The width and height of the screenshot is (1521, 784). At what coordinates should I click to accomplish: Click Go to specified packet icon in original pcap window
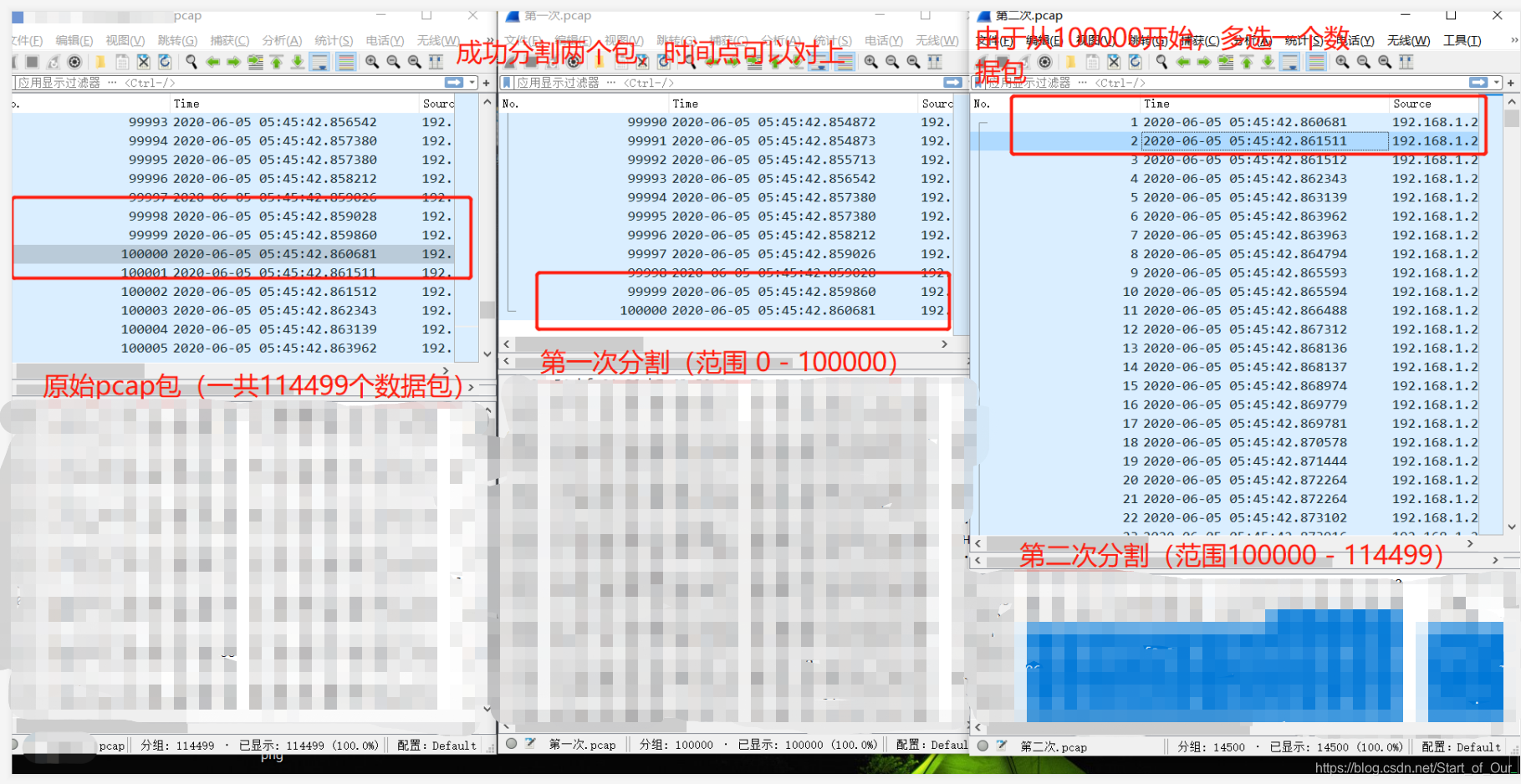click(255, 62)
